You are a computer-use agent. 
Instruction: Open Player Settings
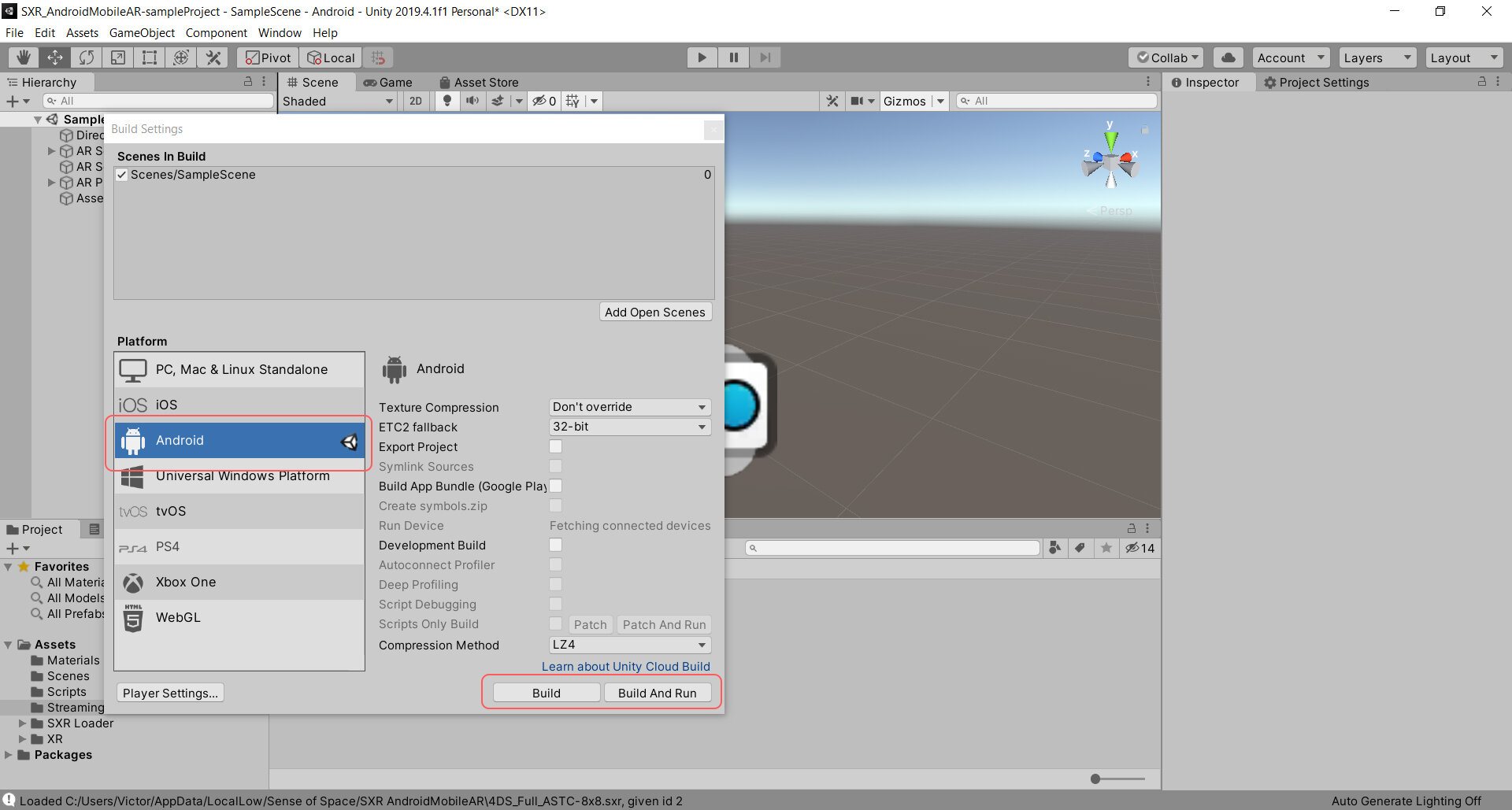click(x=170, y=693)
